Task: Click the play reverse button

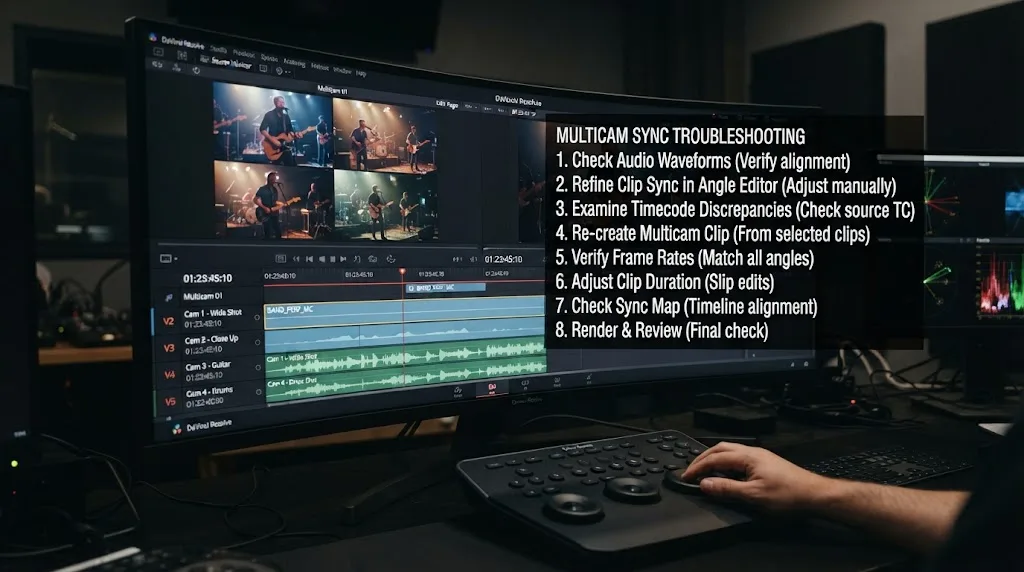Action: (x=321, y=259)
